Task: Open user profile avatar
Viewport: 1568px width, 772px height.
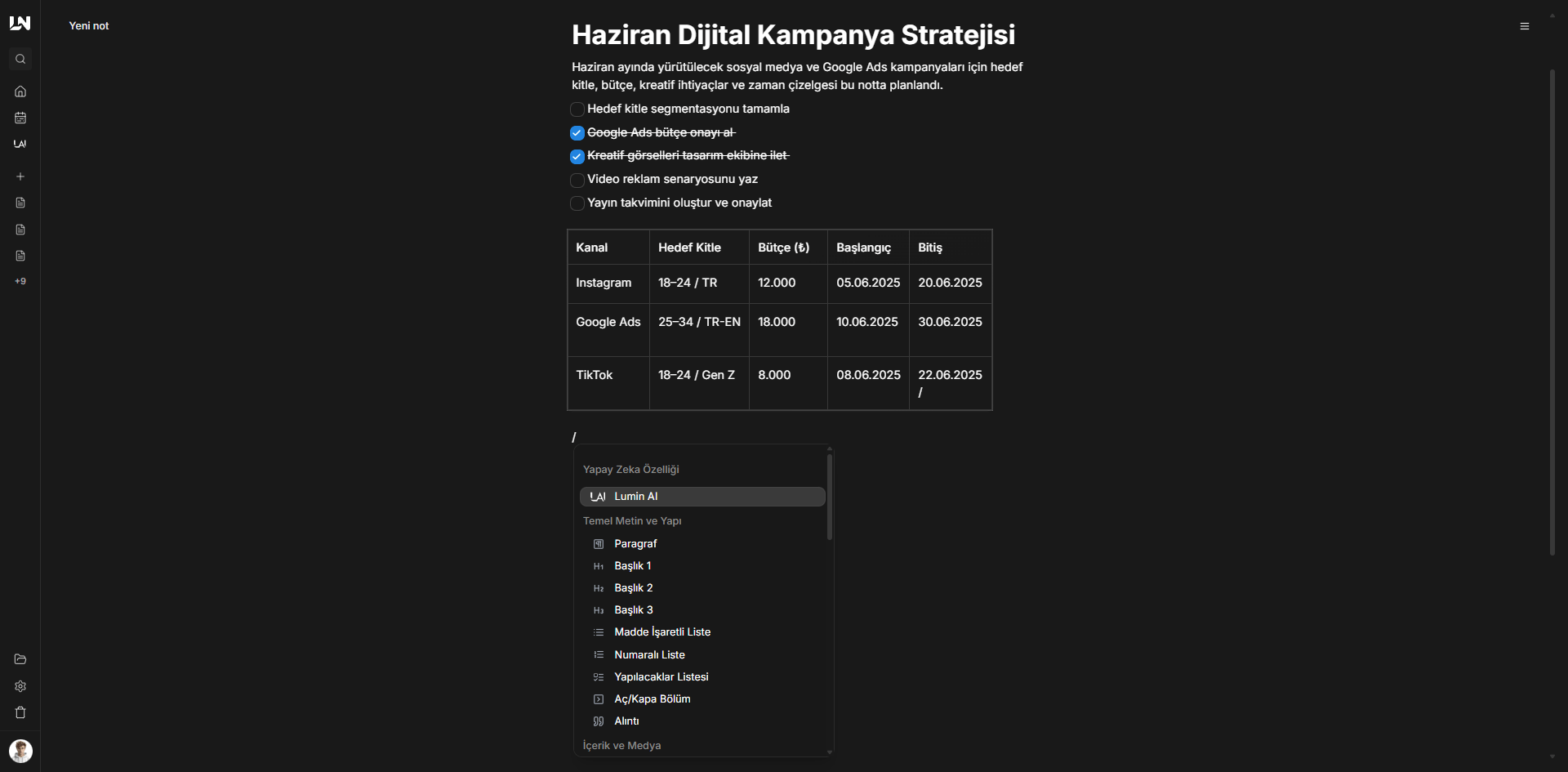Action: 20,751
